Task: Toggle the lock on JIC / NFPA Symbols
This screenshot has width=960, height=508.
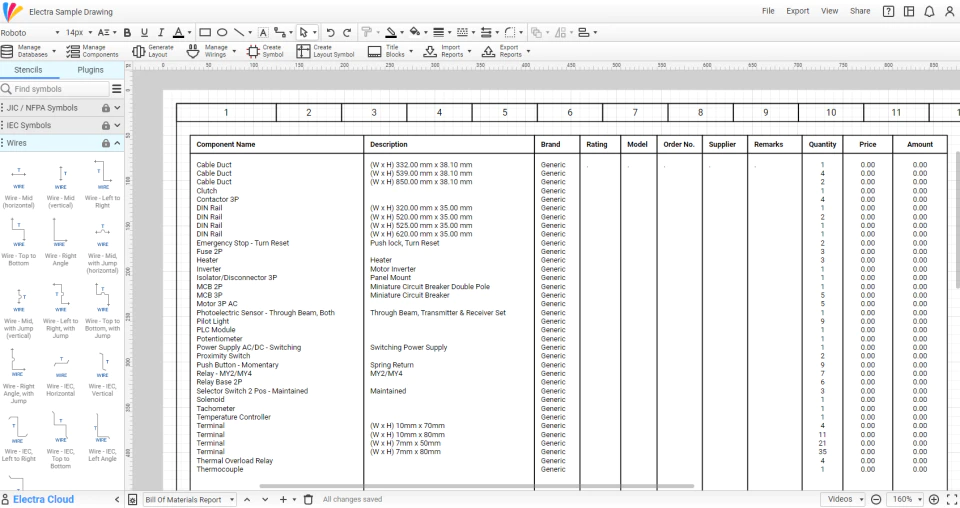Action: (x=105, y=108)
